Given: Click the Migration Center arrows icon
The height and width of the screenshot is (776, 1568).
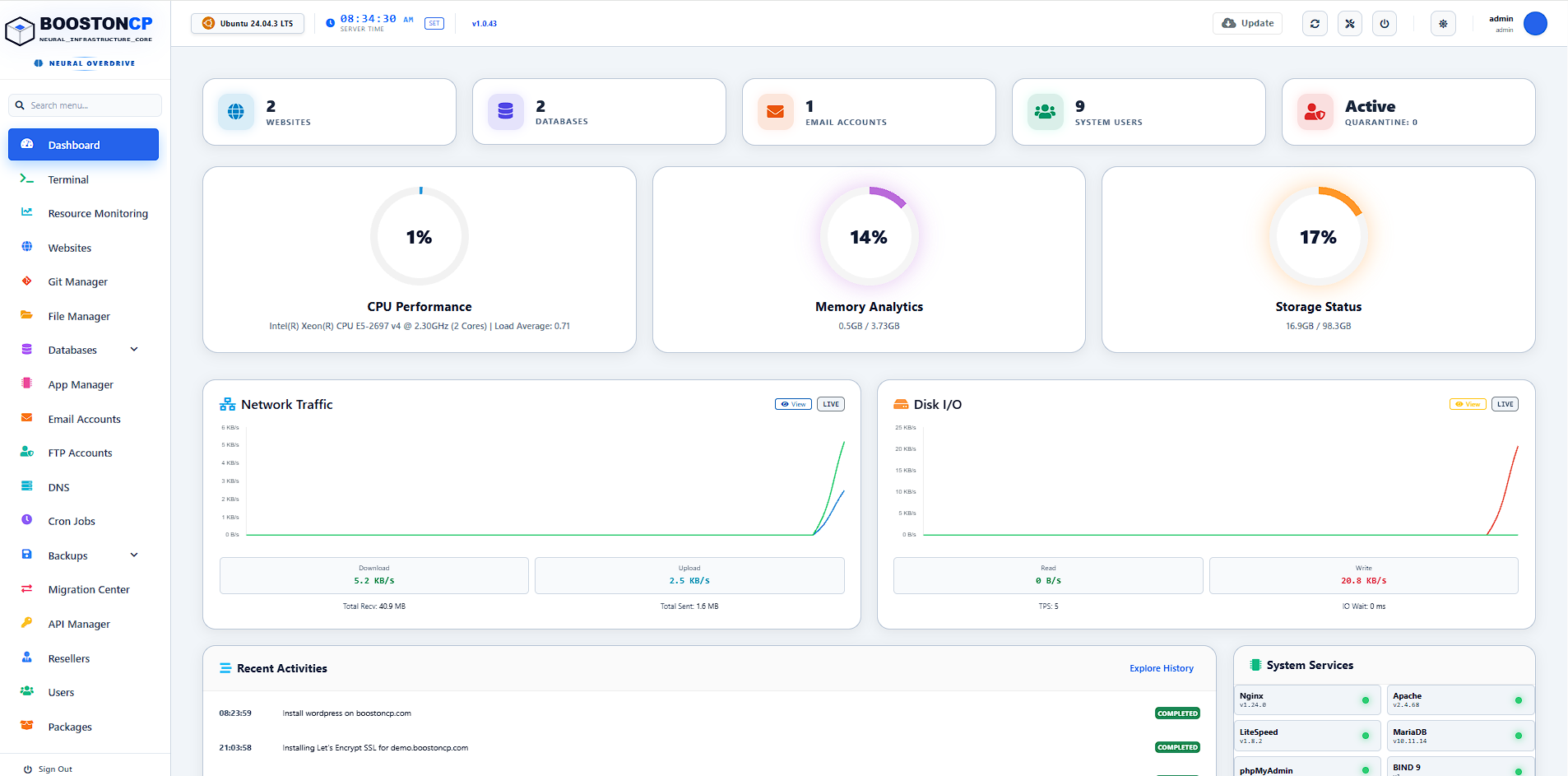Looking at the screenshot, I should (27, 588).
